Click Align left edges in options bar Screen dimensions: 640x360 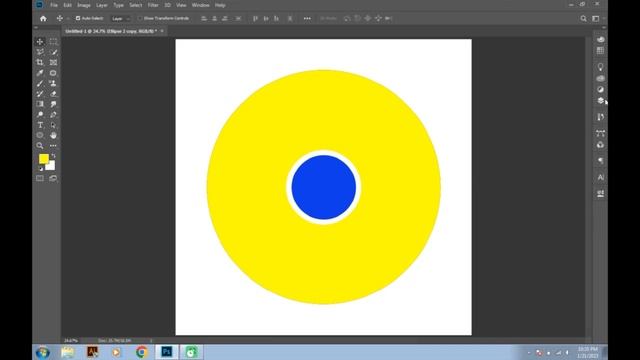tap(204, 18)
